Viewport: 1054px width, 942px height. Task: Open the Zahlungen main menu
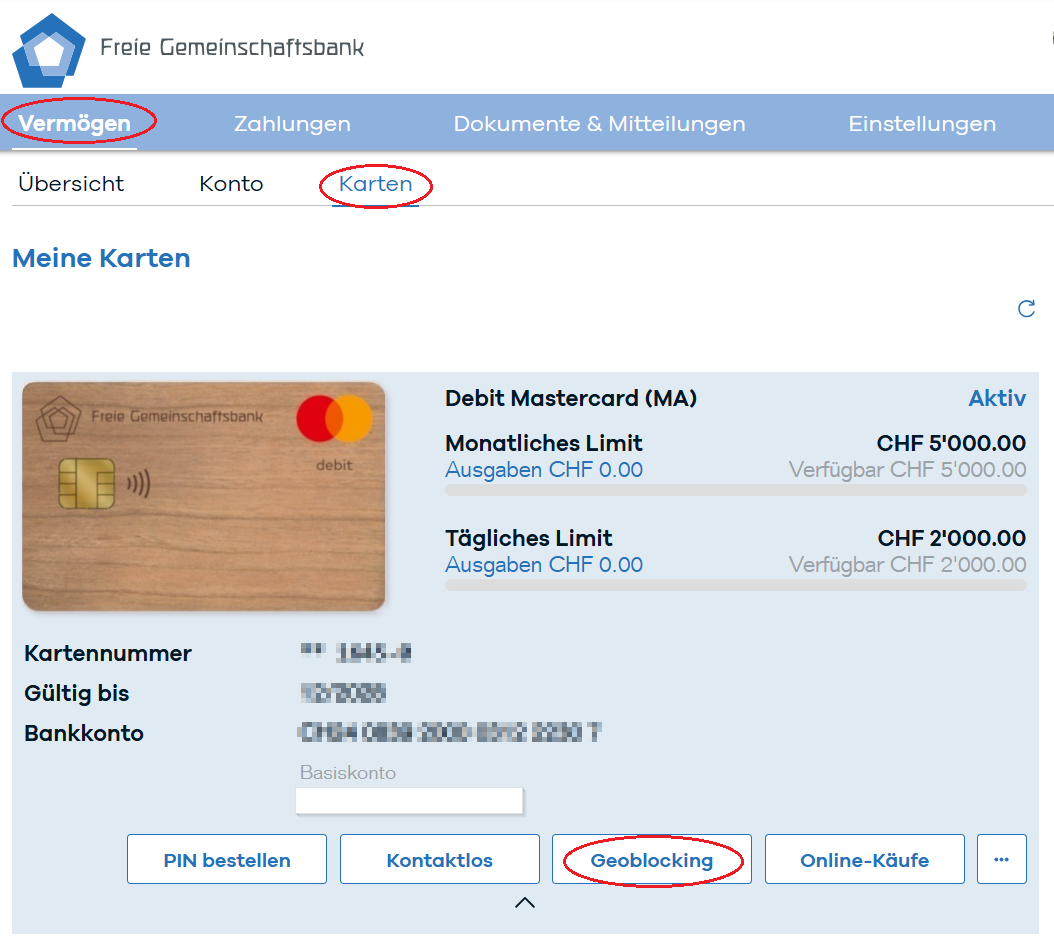point(292,124)
